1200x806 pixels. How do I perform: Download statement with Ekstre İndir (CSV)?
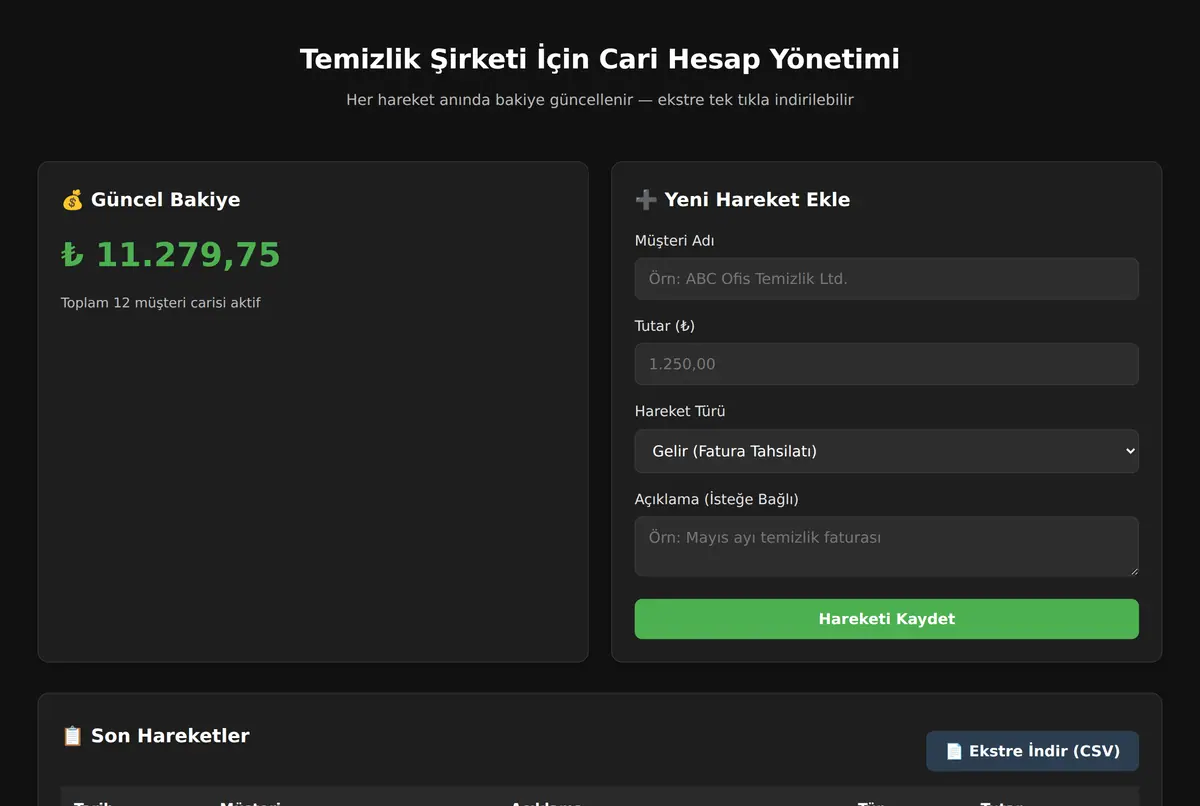[x=1032, y=751]
